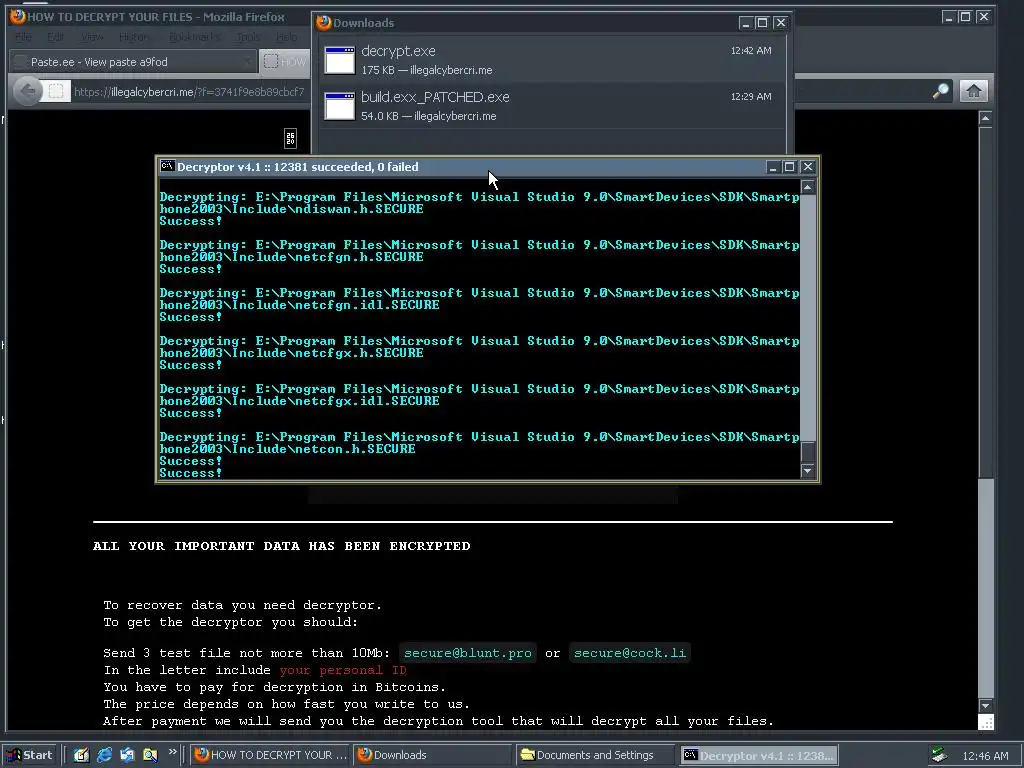Click 'To recover data you need decryptor.' line
This screenshot has width=1024, height=768.
[x=242, y=605]
